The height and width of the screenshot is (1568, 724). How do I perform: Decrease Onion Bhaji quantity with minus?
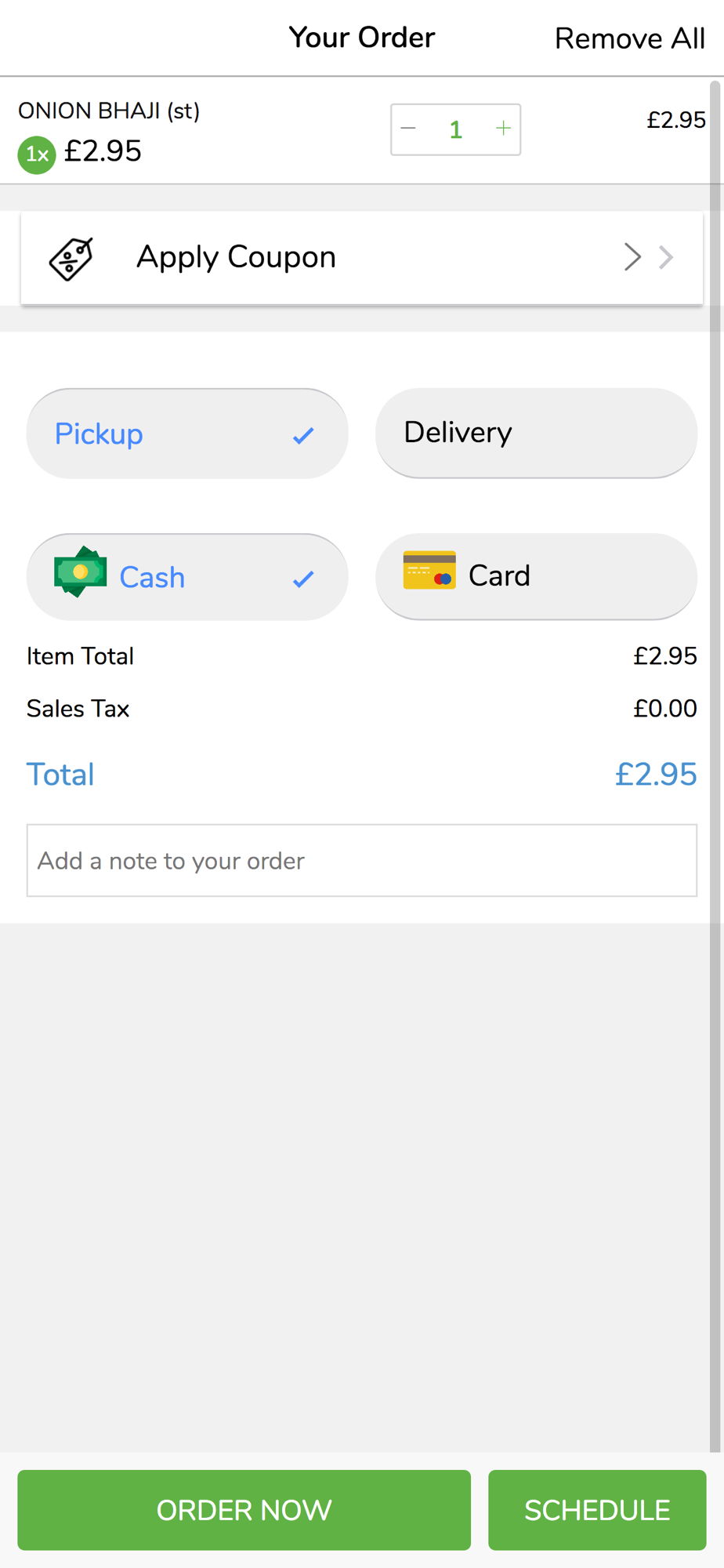408,129
